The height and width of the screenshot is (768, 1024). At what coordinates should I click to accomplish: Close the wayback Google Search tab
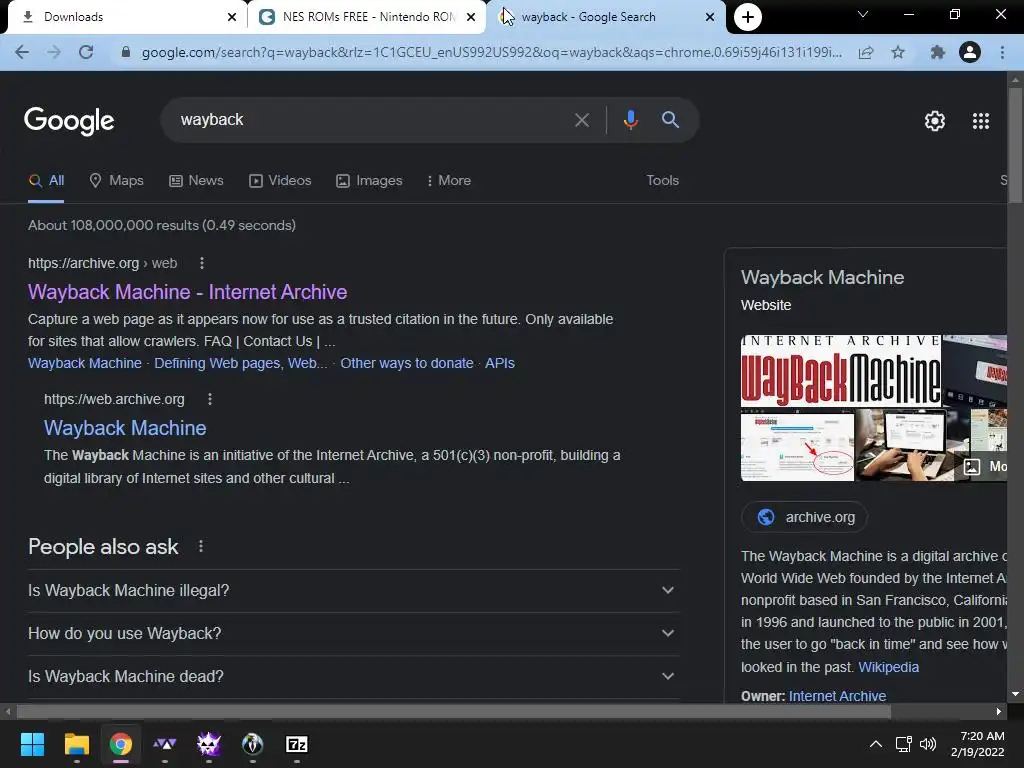click(x=710, y=17)
